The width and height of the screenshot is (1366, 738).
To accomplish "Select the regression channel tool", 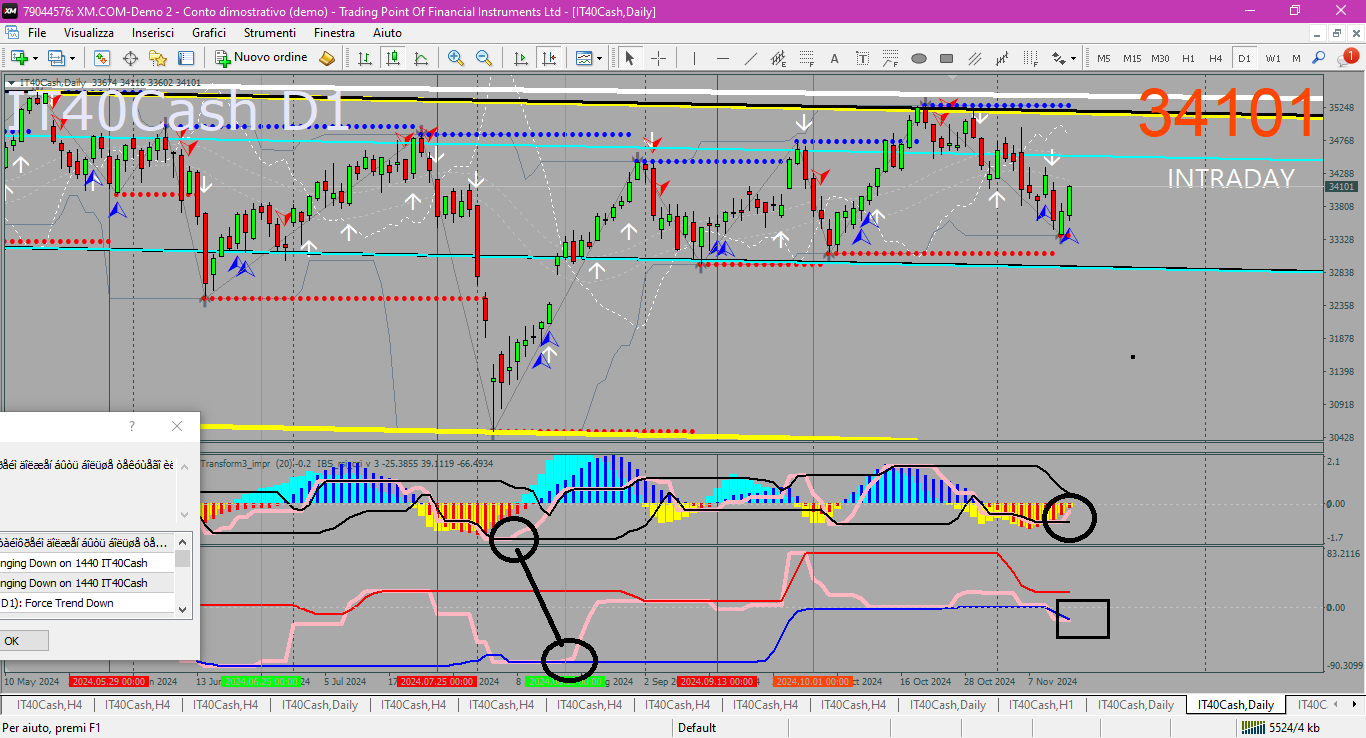I will pyautogui.click(x=1003, y=58).
